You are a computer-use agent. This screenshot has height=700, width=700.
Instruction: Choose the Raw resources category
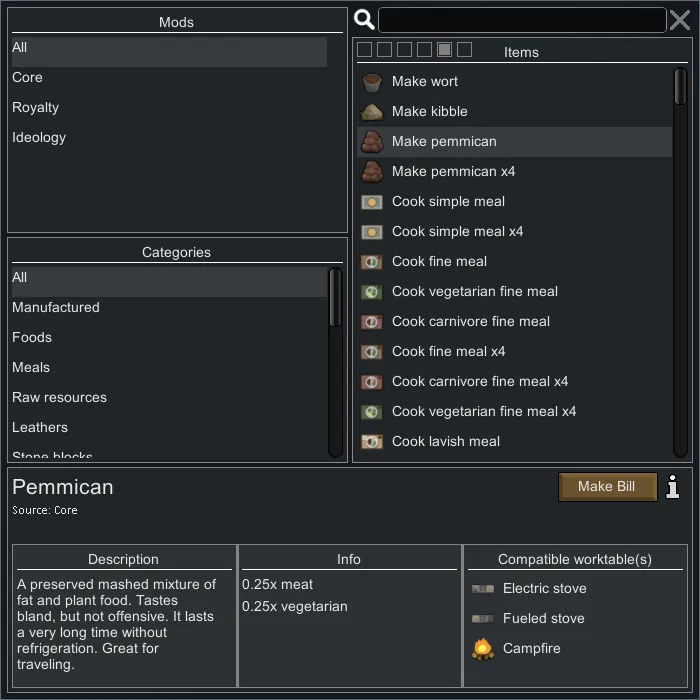(x=59, y=398)
